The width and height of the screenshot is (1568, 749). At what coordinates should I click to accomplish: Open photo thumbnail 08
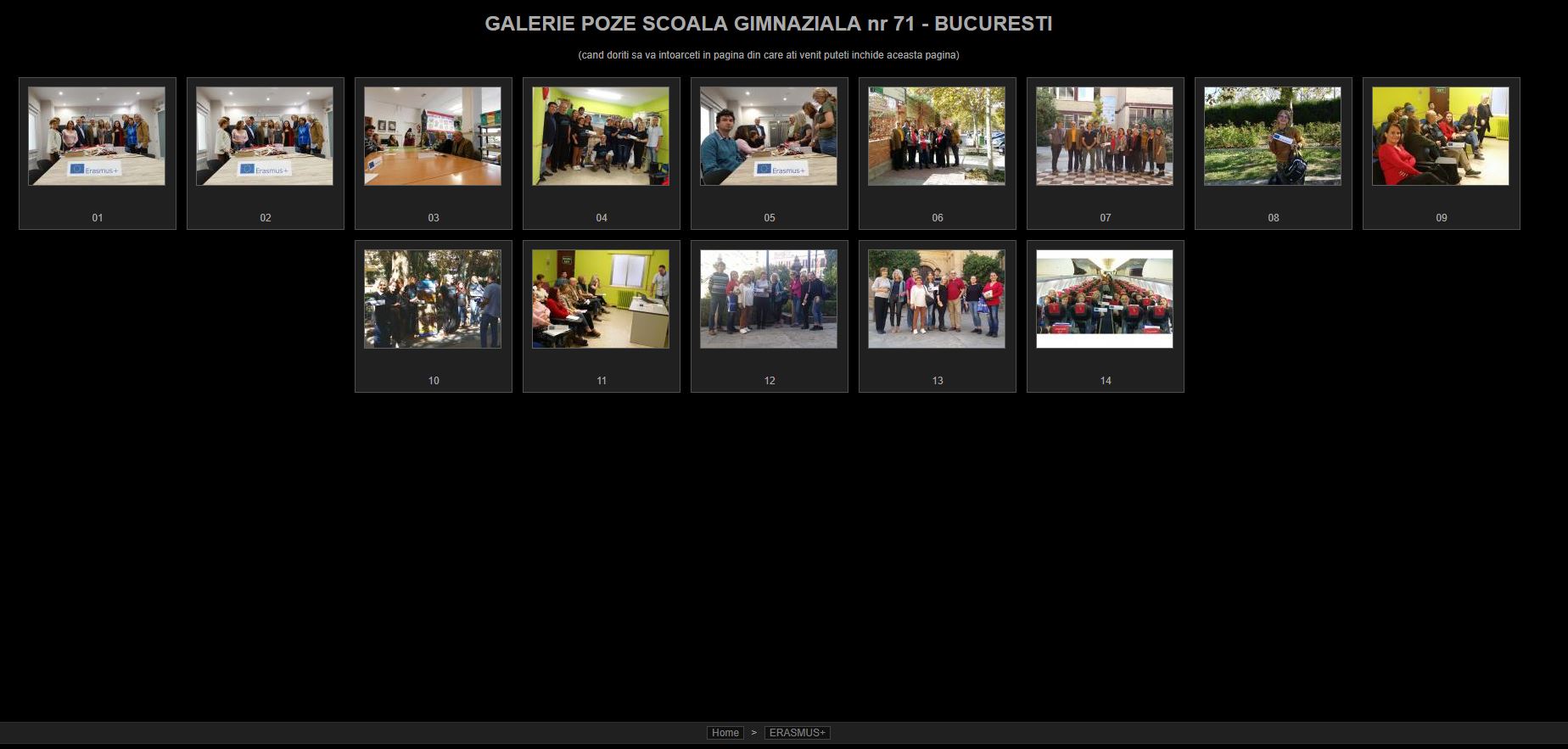(x=1273, y=136)
